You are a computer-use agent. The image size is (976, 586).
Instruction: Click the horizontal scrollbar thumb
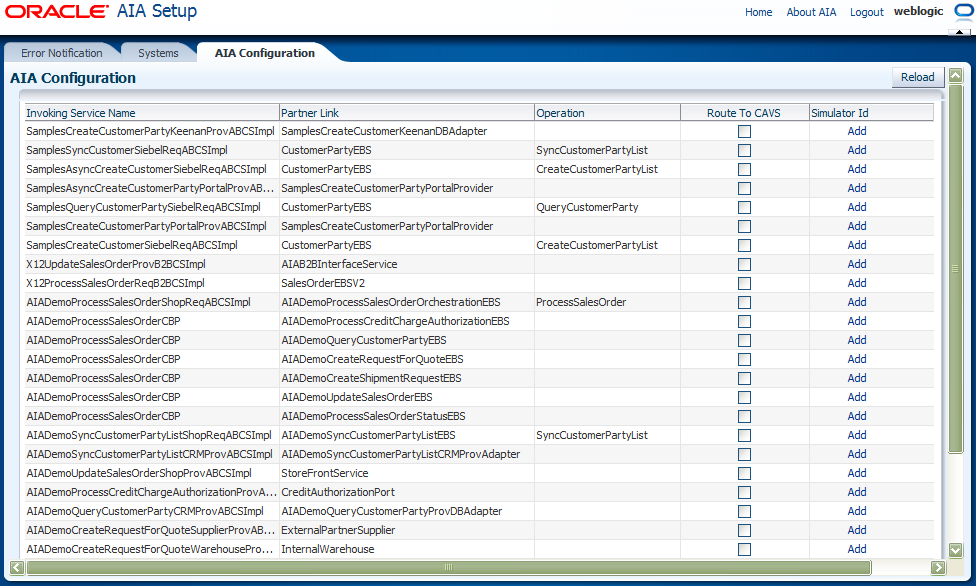[448, 567]
